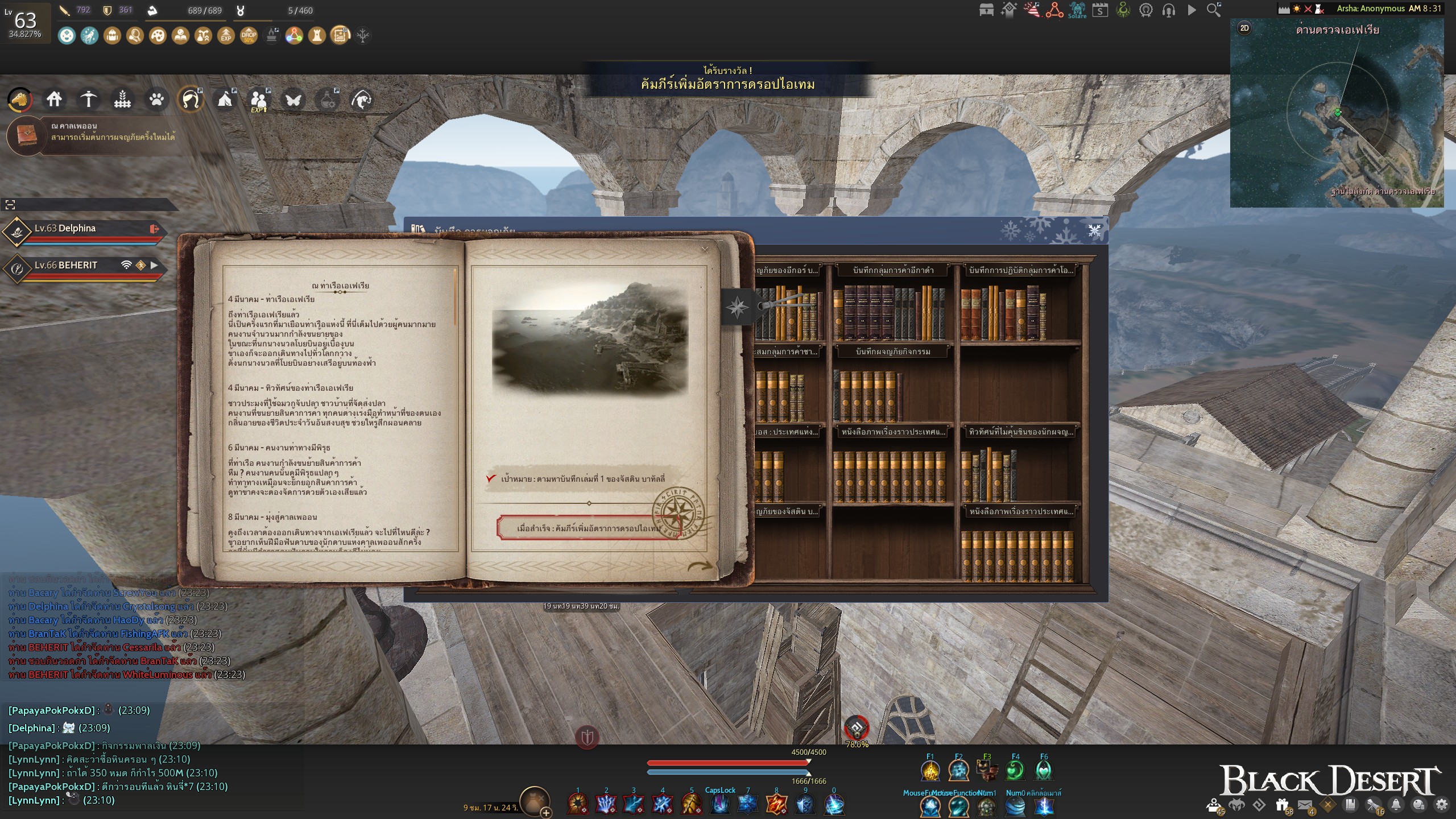The height and width of the screenshot is (819, 1456).
Task: Turn to next journal page arrow
Action: 700,566
